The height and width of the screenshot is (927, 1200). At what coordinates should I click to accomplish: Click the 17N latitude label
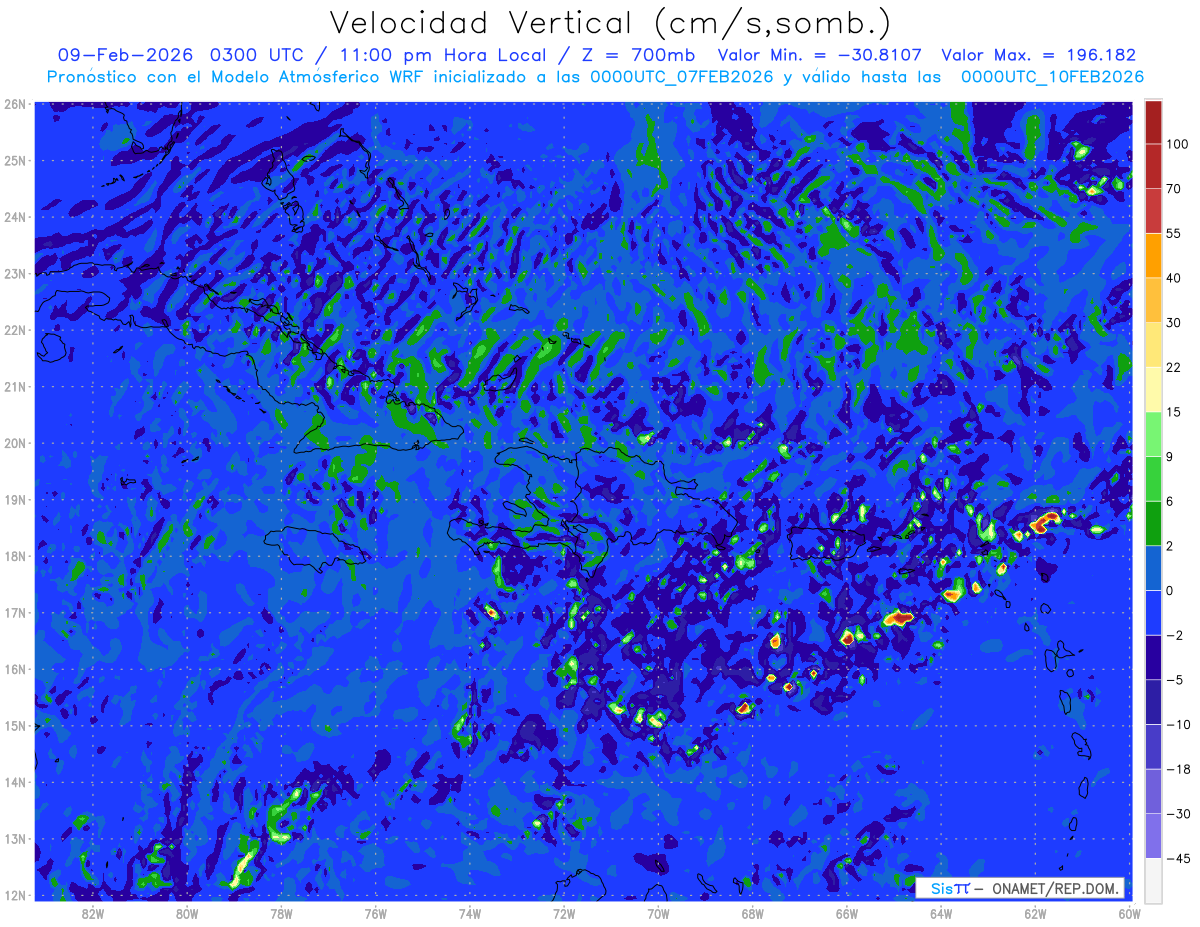(x=15, y=612)
